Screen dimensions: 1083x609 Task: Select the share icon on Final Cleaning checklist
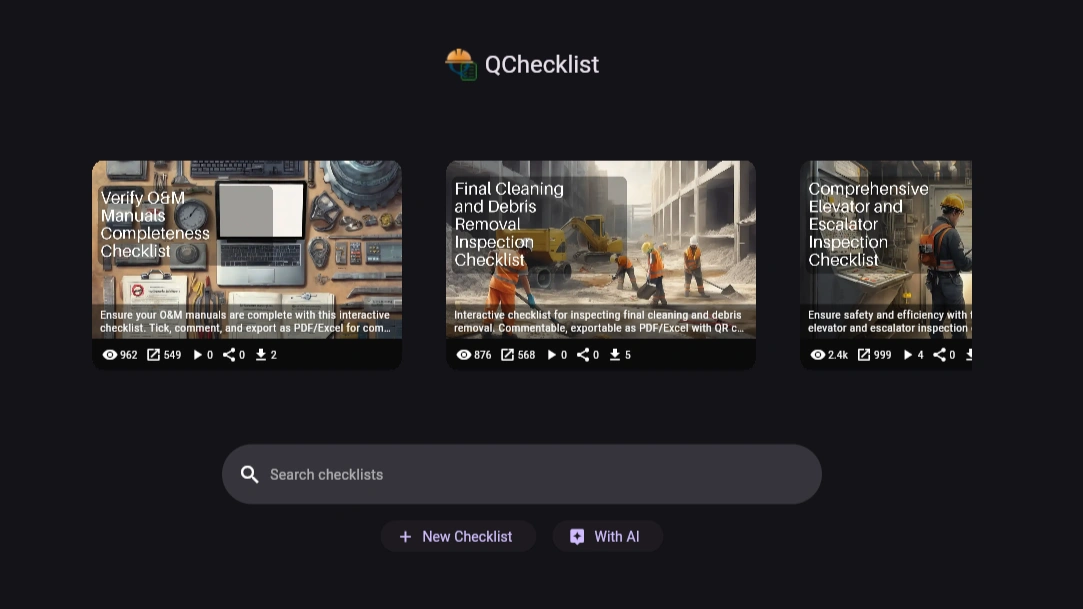coord(582,355)
